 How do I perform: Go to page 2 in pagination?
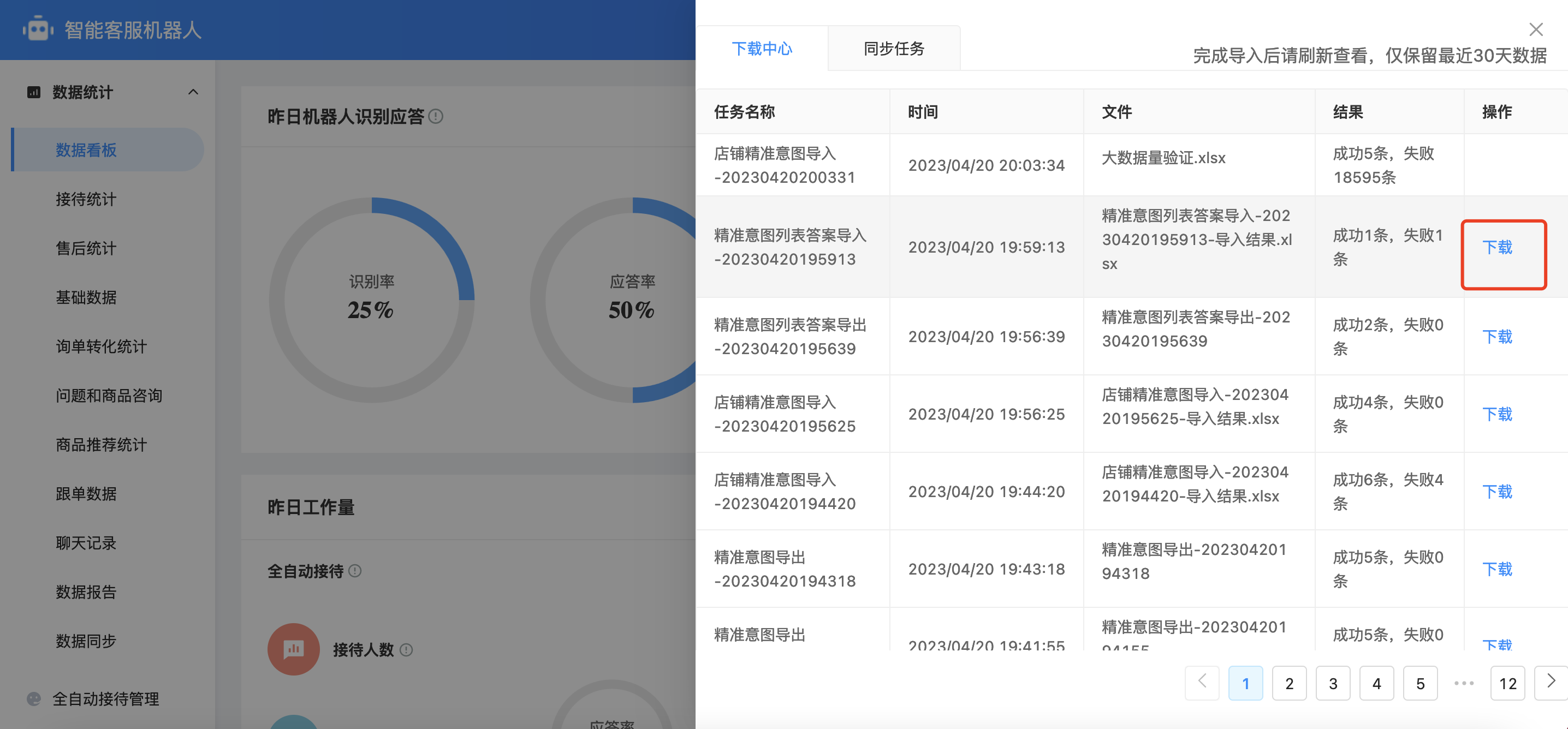click(x=1289, y=683)
